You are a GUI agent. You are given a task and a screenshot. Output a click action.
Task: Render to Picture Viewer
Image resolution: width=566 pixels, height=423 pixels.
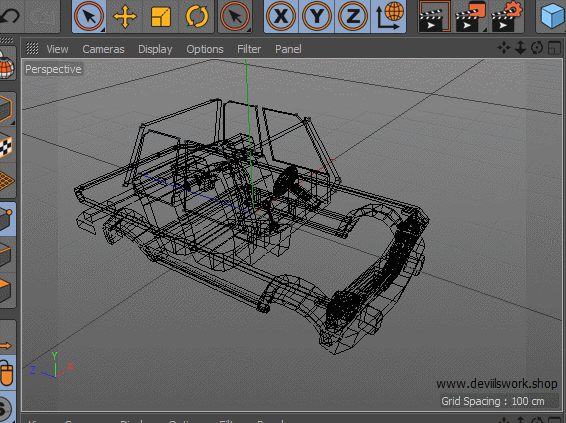pos(471,16)
